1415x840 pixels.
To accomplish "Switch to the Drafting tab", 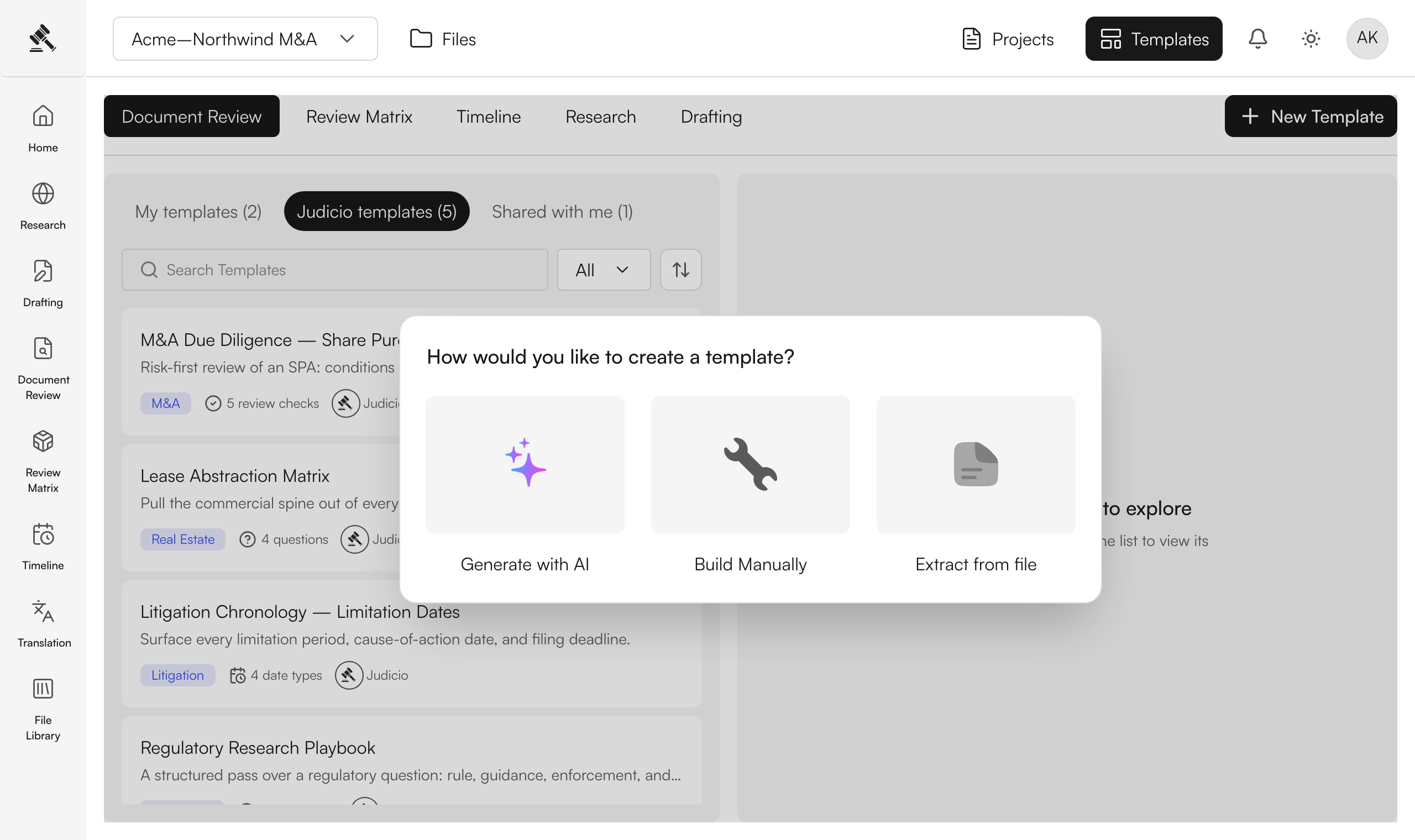I will point(711,116).
